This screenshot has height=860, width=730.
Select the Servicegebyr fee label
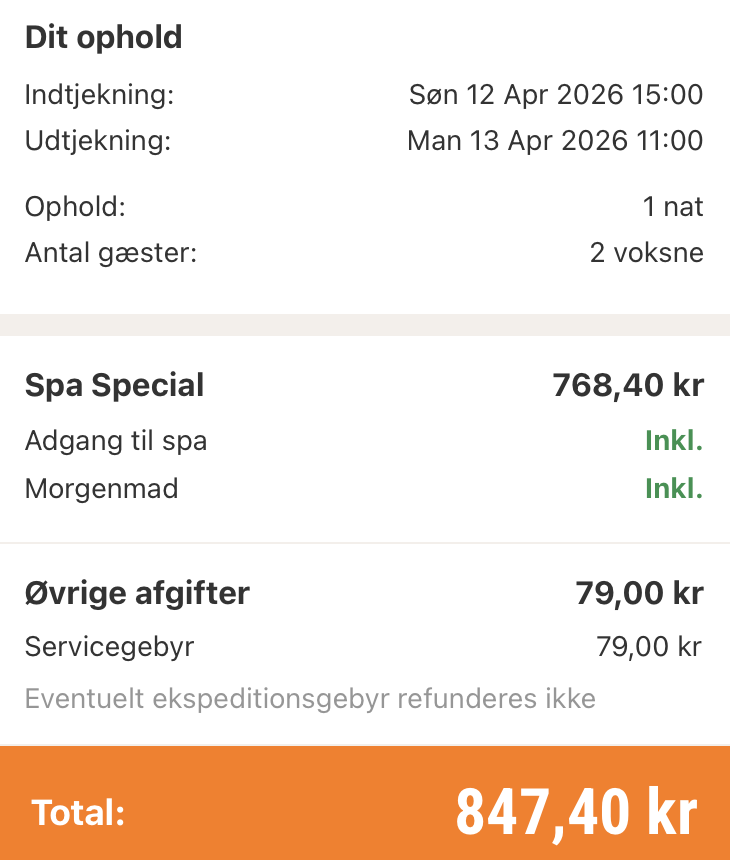[109, 646]
